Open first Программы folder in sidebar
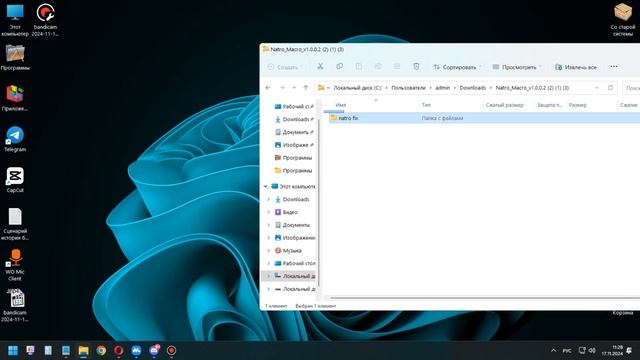This screenshot has width=640, height=360. click(293, 158)
